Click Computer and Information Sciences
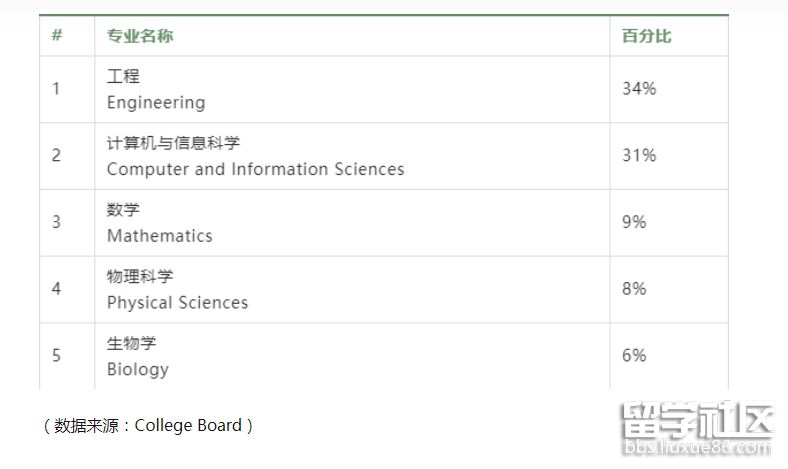The height and width of the screenshot is (469, 788). (x=255, y=169)
